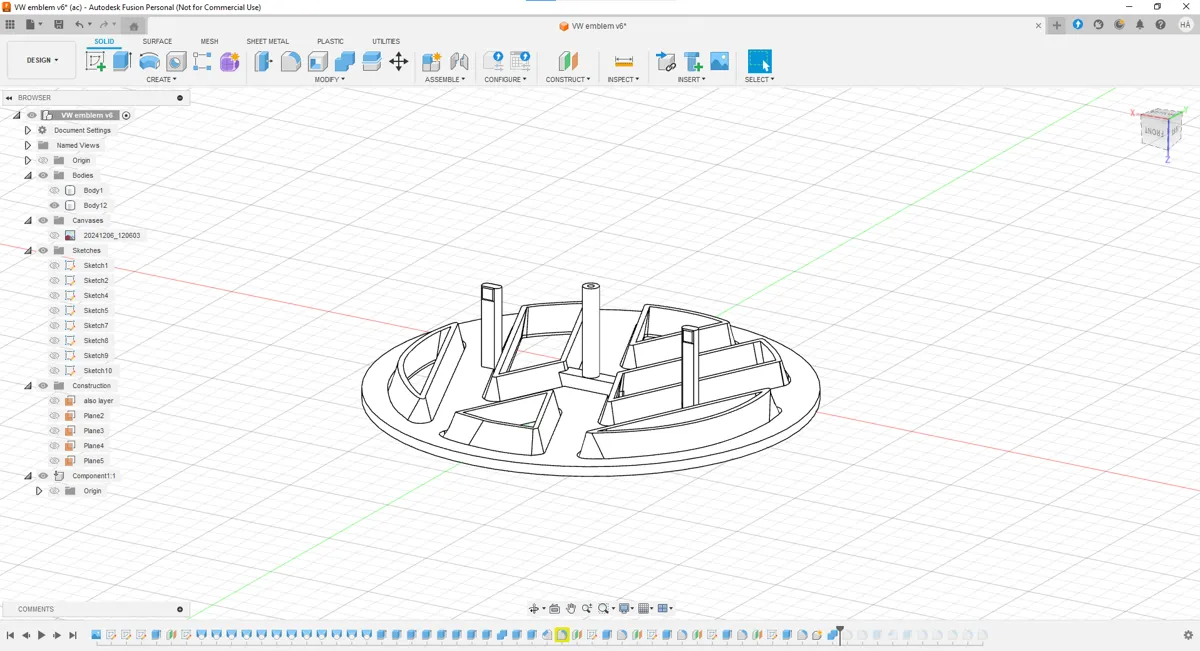Viewport: 1200px width, 651px height.
Task: Open the INSERT menu
Action: [691, 79]
